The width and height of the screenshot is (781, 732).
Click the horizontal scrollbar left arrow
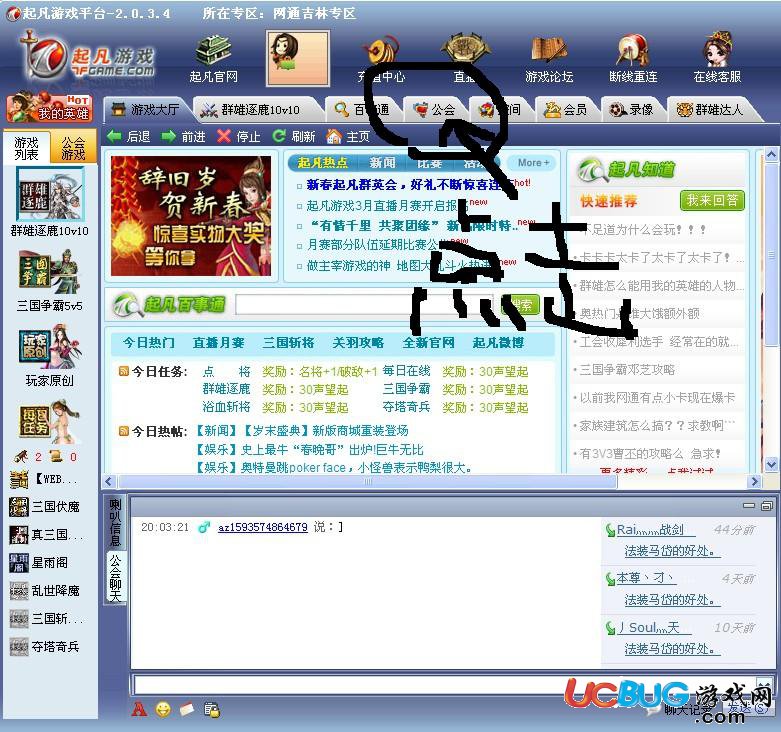tap(109, 482)
